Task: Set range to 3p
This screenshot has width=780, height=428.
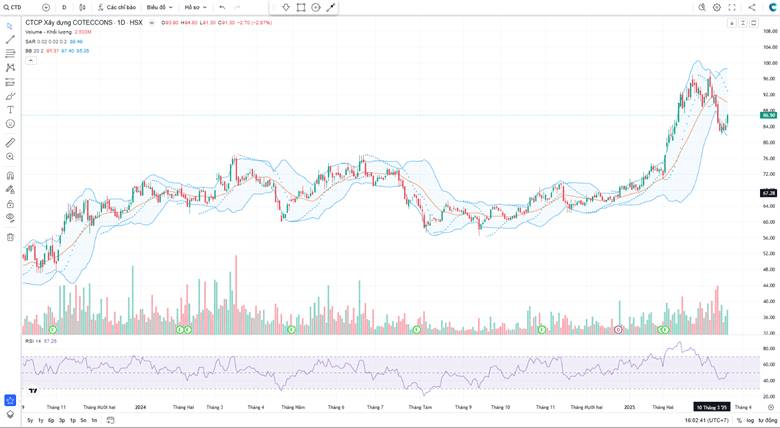Action: pos(62,421)
